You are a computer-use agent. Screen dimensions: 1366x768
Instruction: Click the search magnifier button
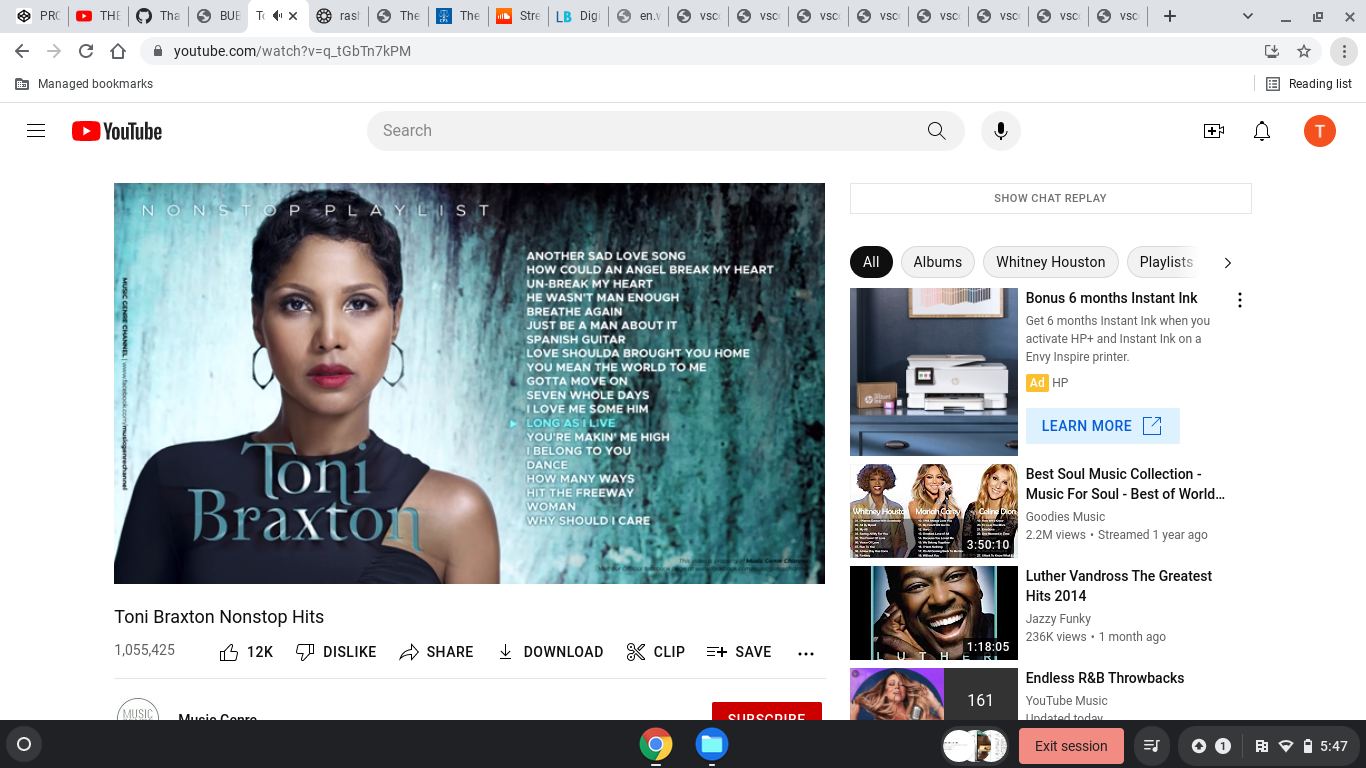936,131
